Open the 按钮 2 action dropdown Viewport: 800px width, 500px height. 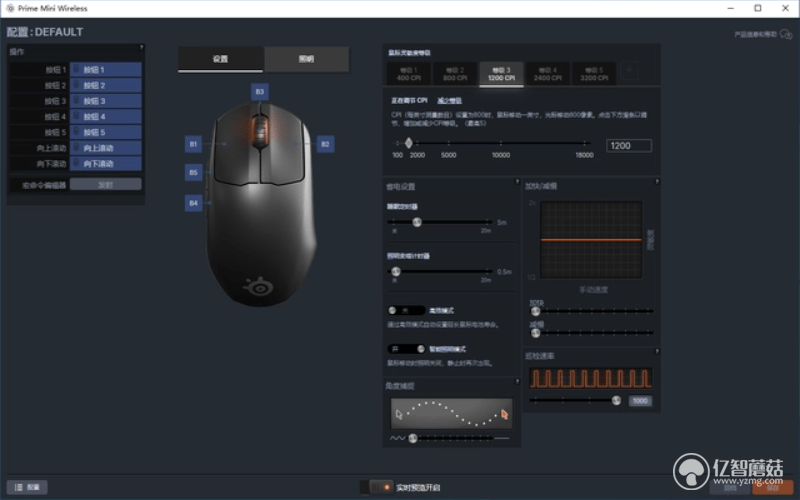tap(106, 85)
